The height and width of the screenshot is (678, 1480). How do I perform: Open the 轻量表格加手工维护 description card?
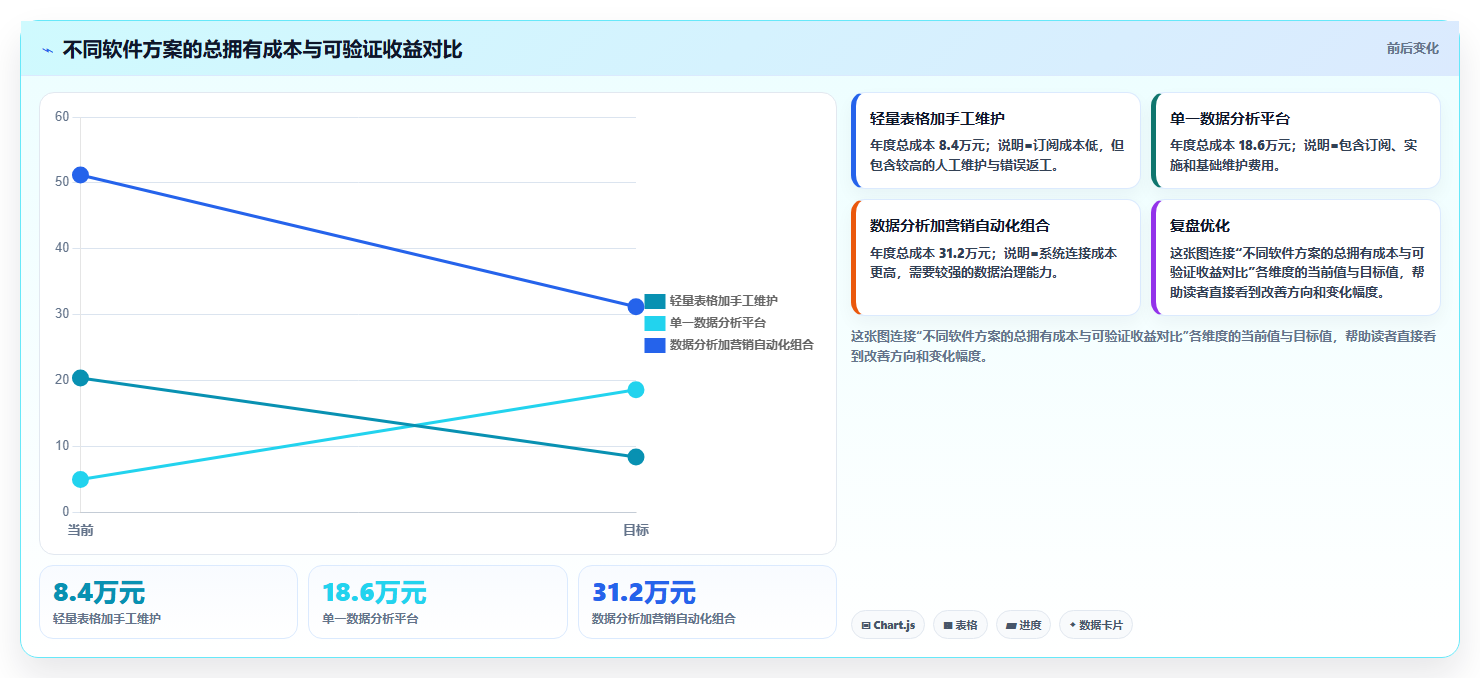pyautogui.click(x=996, y=140)
